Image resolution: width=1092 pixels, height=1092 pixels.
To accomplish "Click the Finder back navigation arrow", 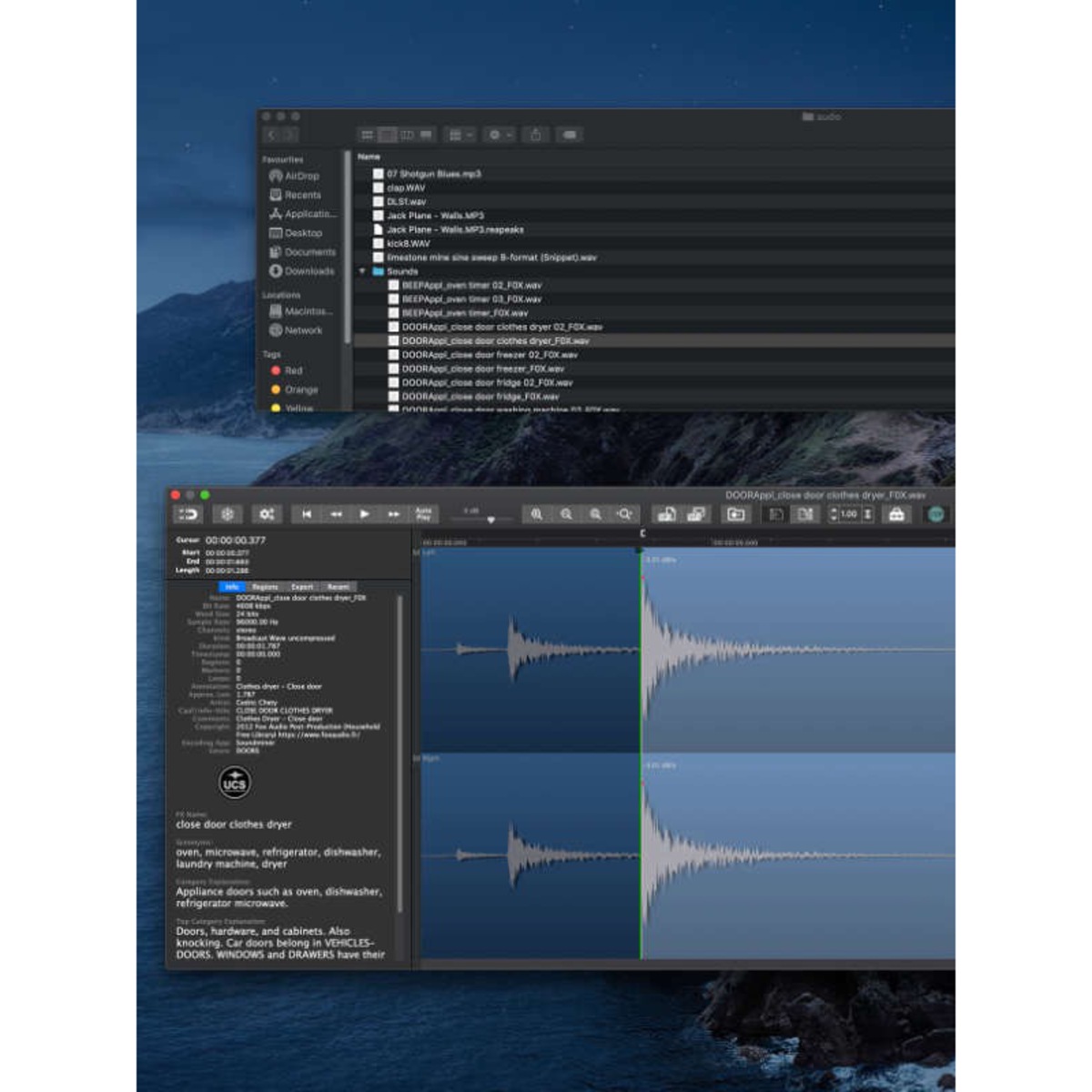I will pos(272,135).
